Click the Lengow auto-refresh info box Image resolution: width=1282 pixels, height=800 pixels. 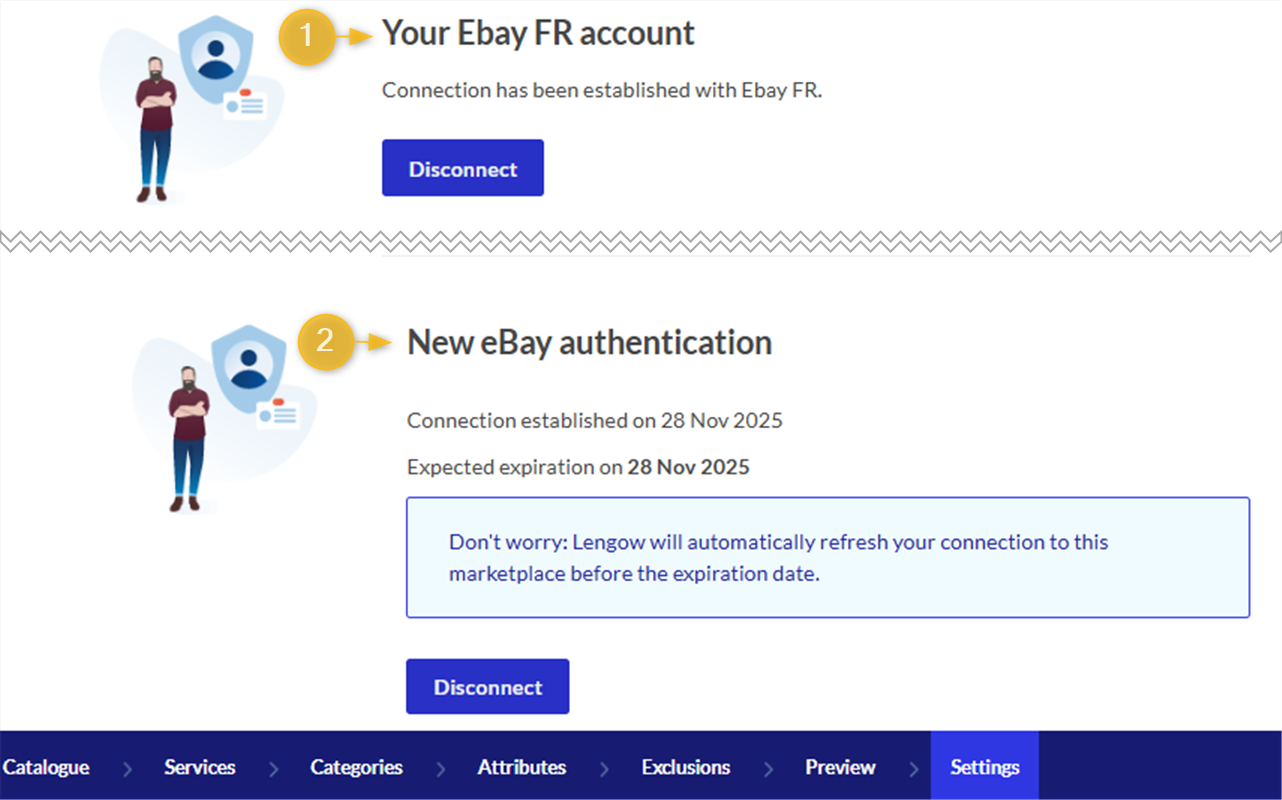827,557
